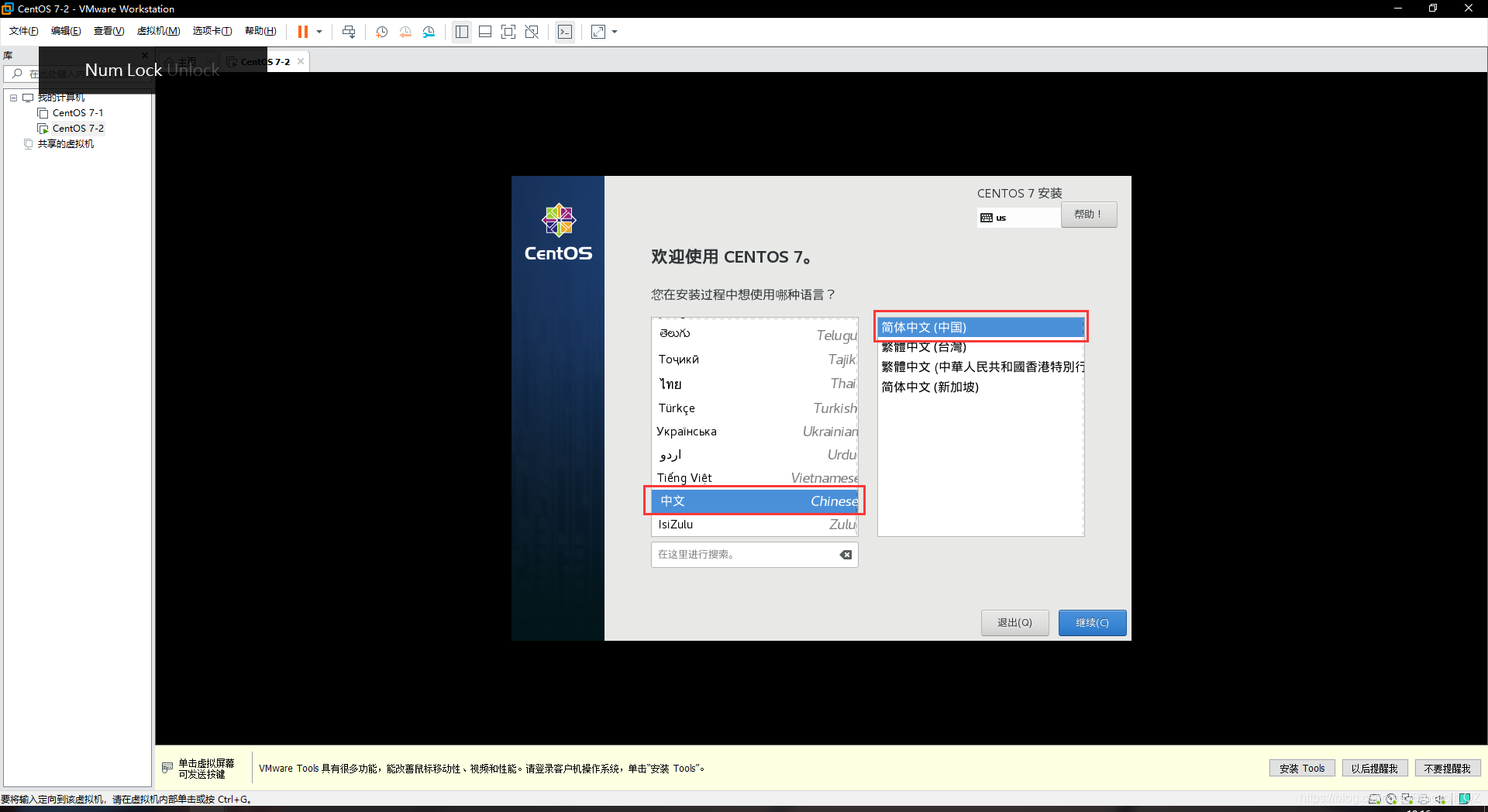The image size is (1488, 812).
Task: Click the keyboard hint icon beside 单击虚拟屏幕
Action: 167,768
